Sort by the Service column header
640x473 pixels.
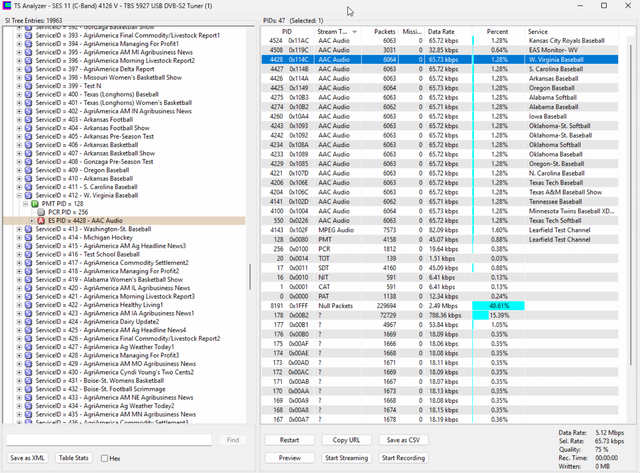click(x=571, y=31)
